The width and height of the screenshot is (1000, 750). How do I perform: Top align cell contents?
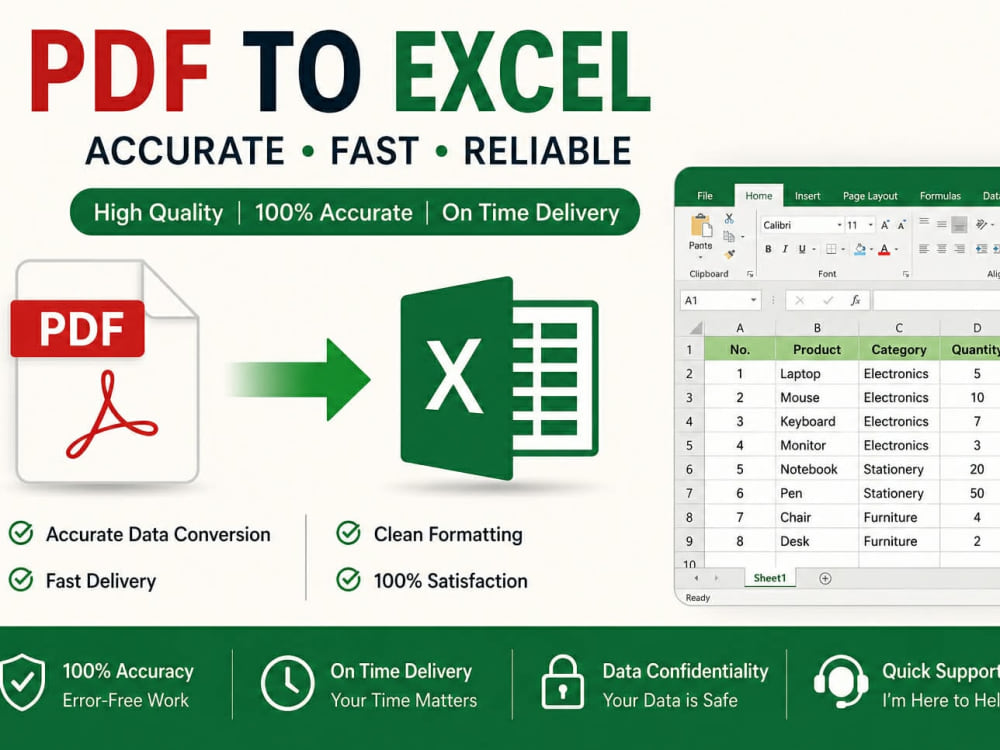[x=924, y=221]
